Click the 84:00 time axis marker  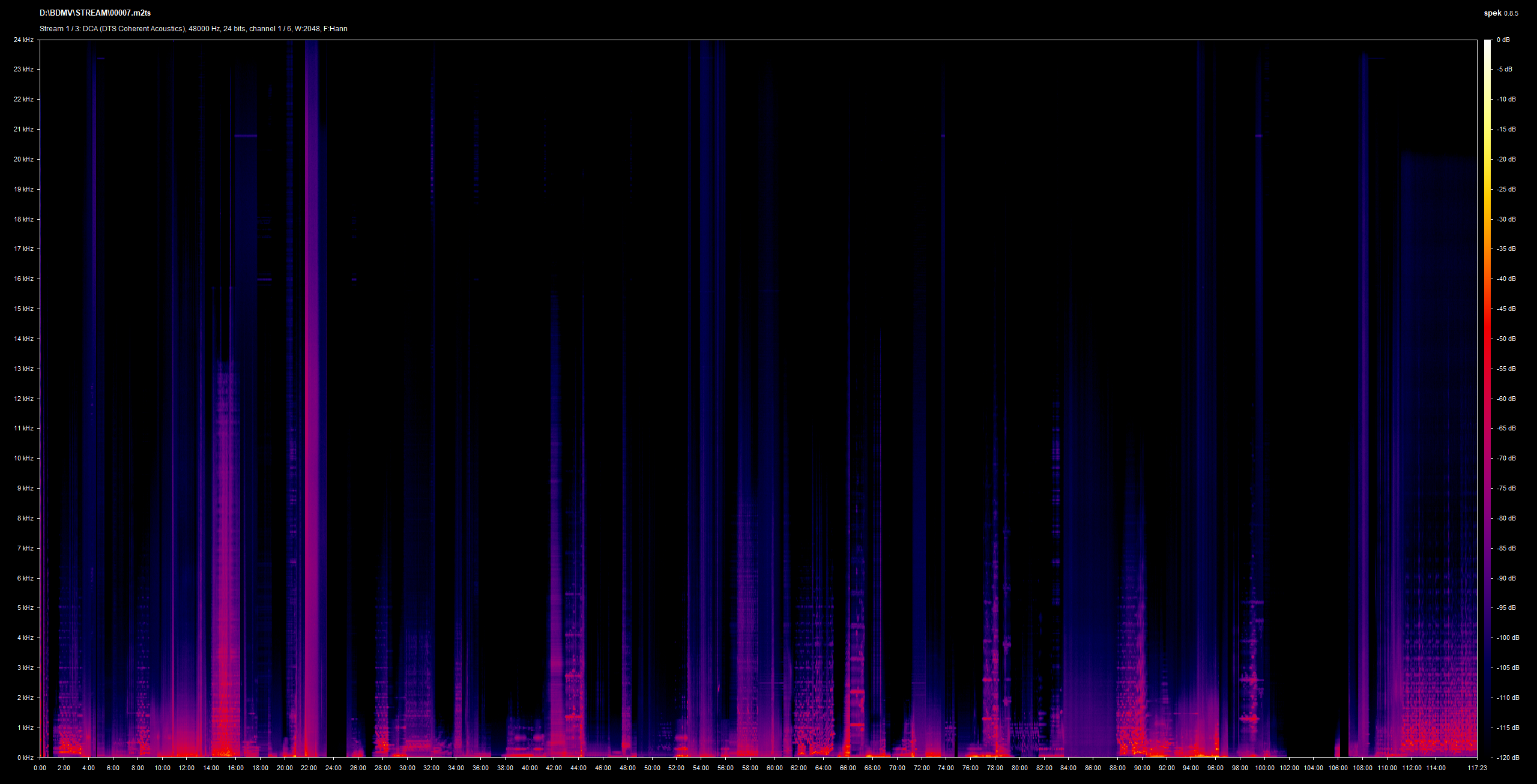coord(1068,768)
